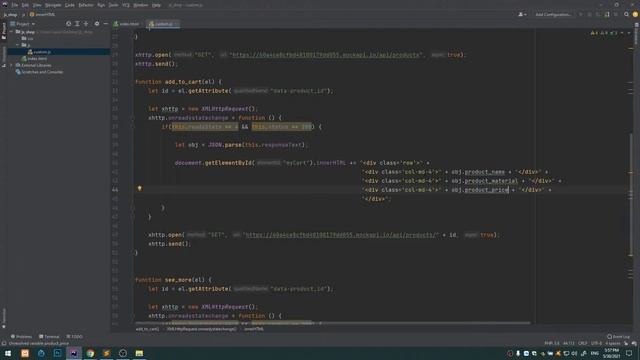The image size is (640, 360).
Task: Switch to the custom.js editor tab
Action: point(162,24)
